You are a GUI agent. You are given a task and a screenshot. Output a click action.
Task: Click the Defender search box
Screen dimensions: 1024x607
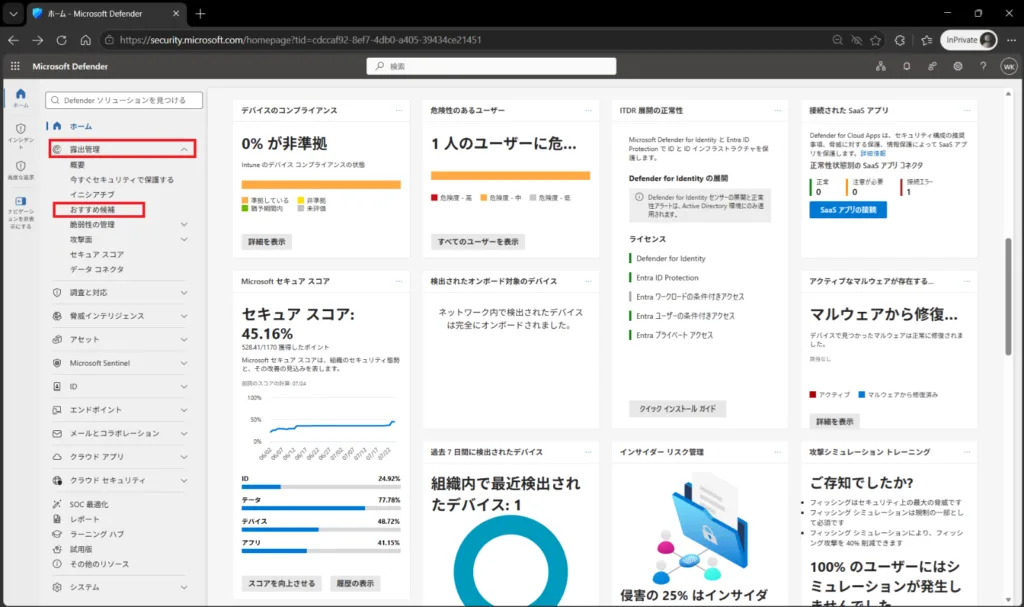(491, 66)
